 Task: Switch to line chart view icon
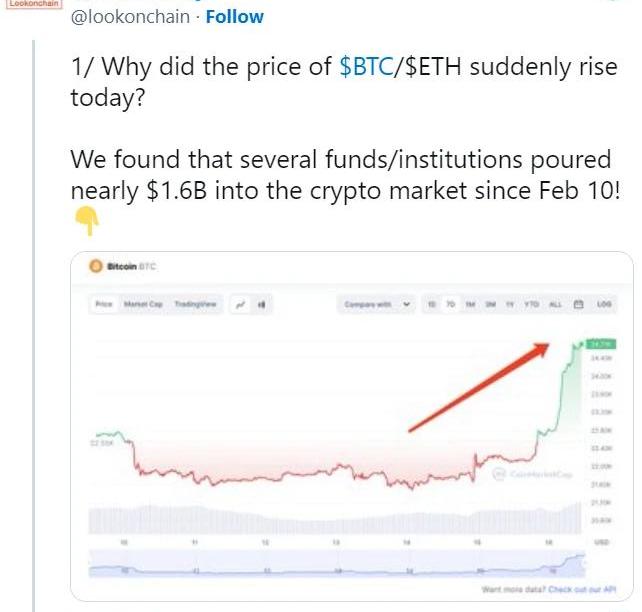(241, 304)
